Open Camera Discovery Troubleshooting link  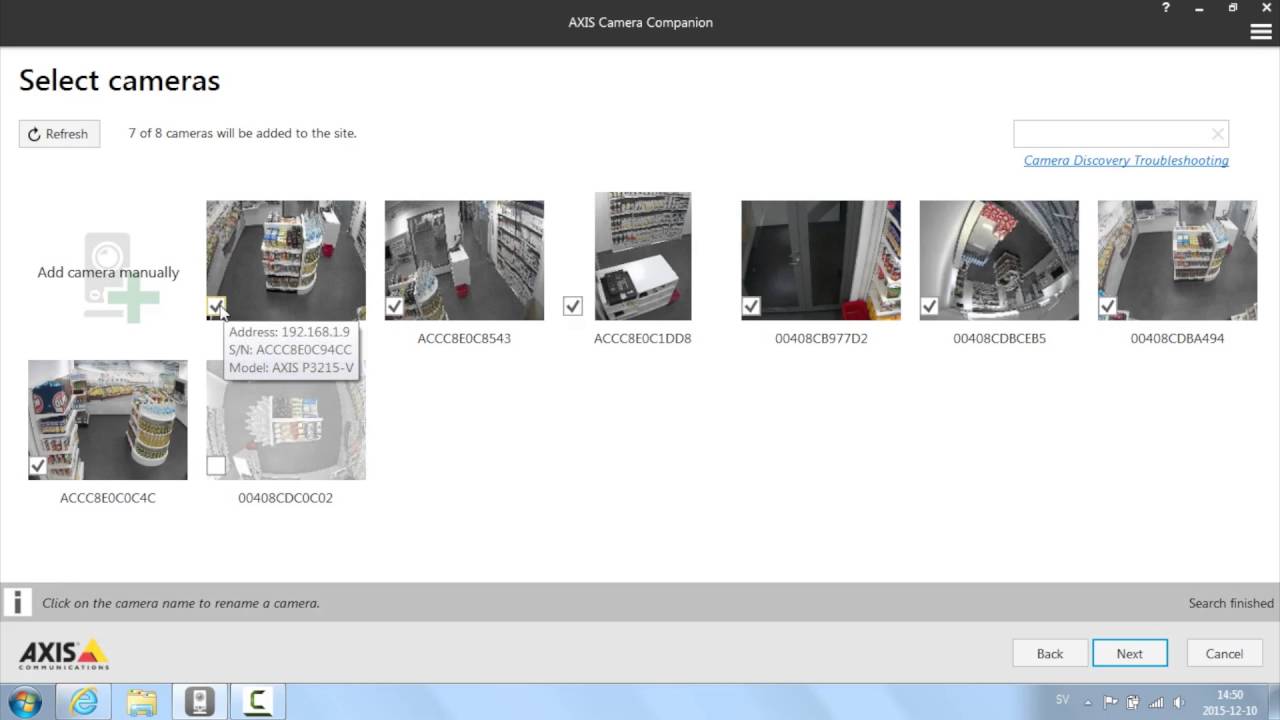[x=1126, y=160]
